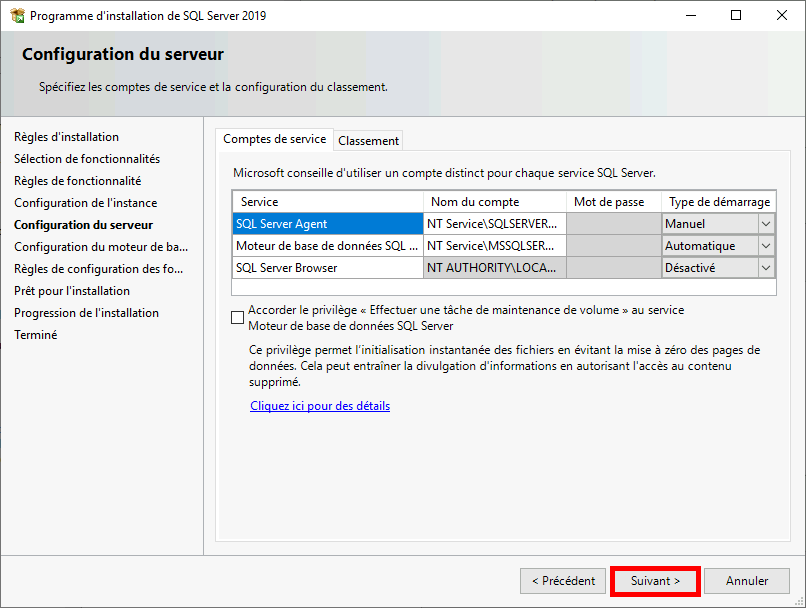Click the SQL Server installer icon in title bar
806x608 pixels.
coord(16,15)
